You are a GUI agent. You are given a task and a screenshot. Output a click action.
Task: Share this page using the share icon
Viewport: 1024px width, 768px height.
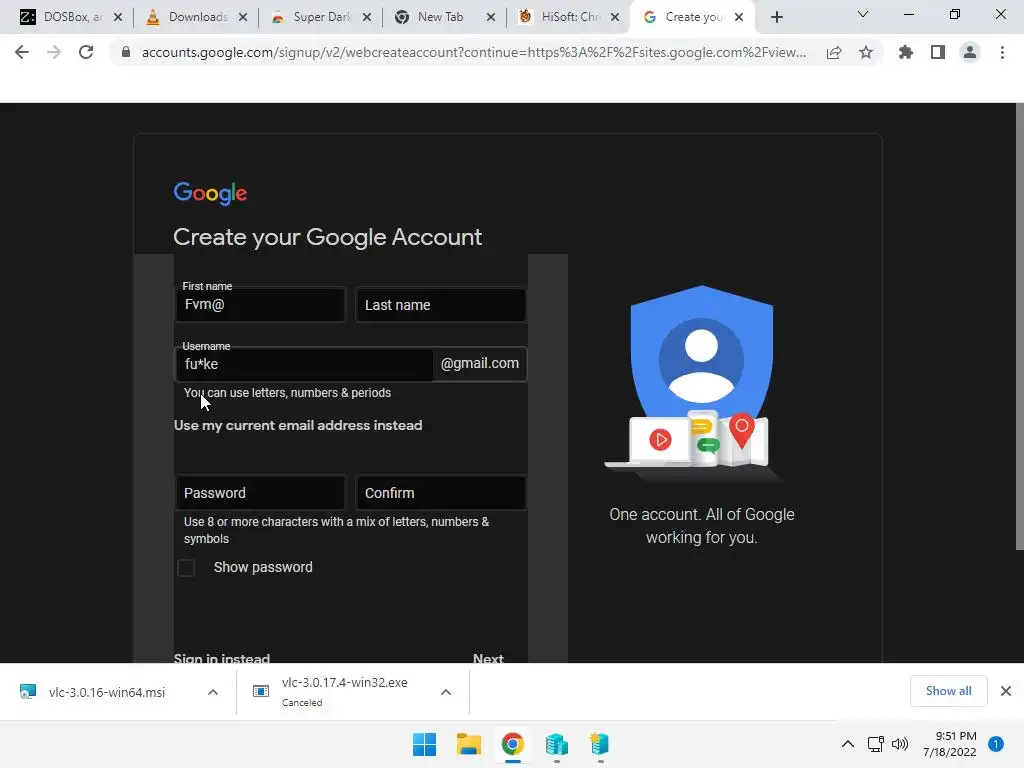click(x=834, y=52)
